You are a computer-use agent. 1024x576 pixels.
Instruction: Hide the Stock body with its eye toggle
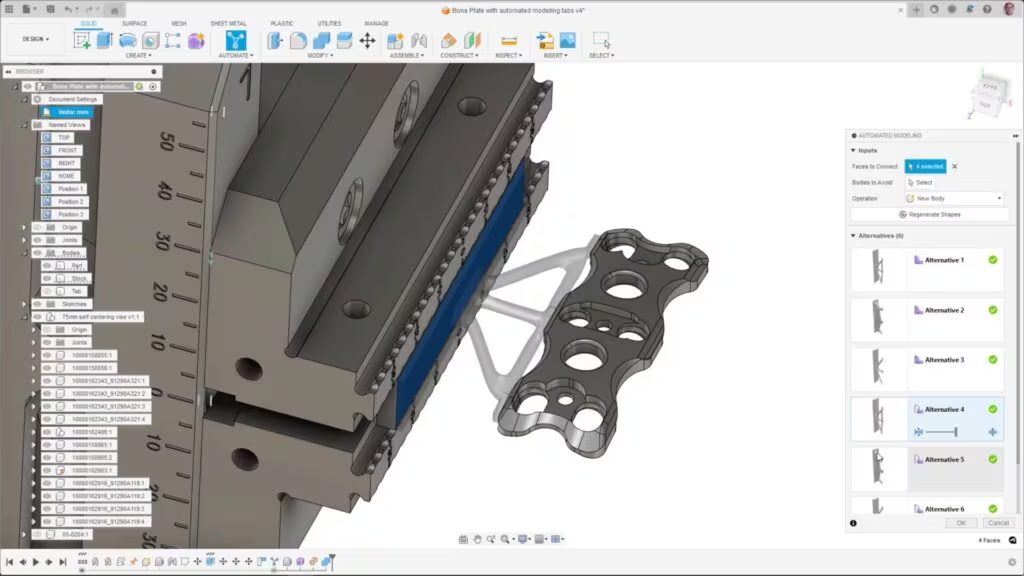(x=47, y=277)
